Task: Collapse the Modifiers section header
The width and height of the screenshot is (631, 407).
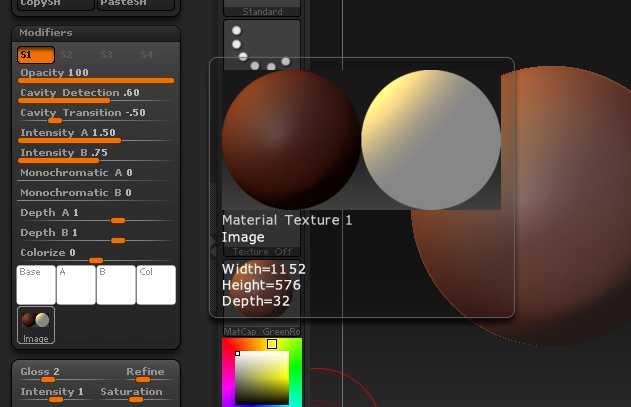Action: [x=96, y=33]
